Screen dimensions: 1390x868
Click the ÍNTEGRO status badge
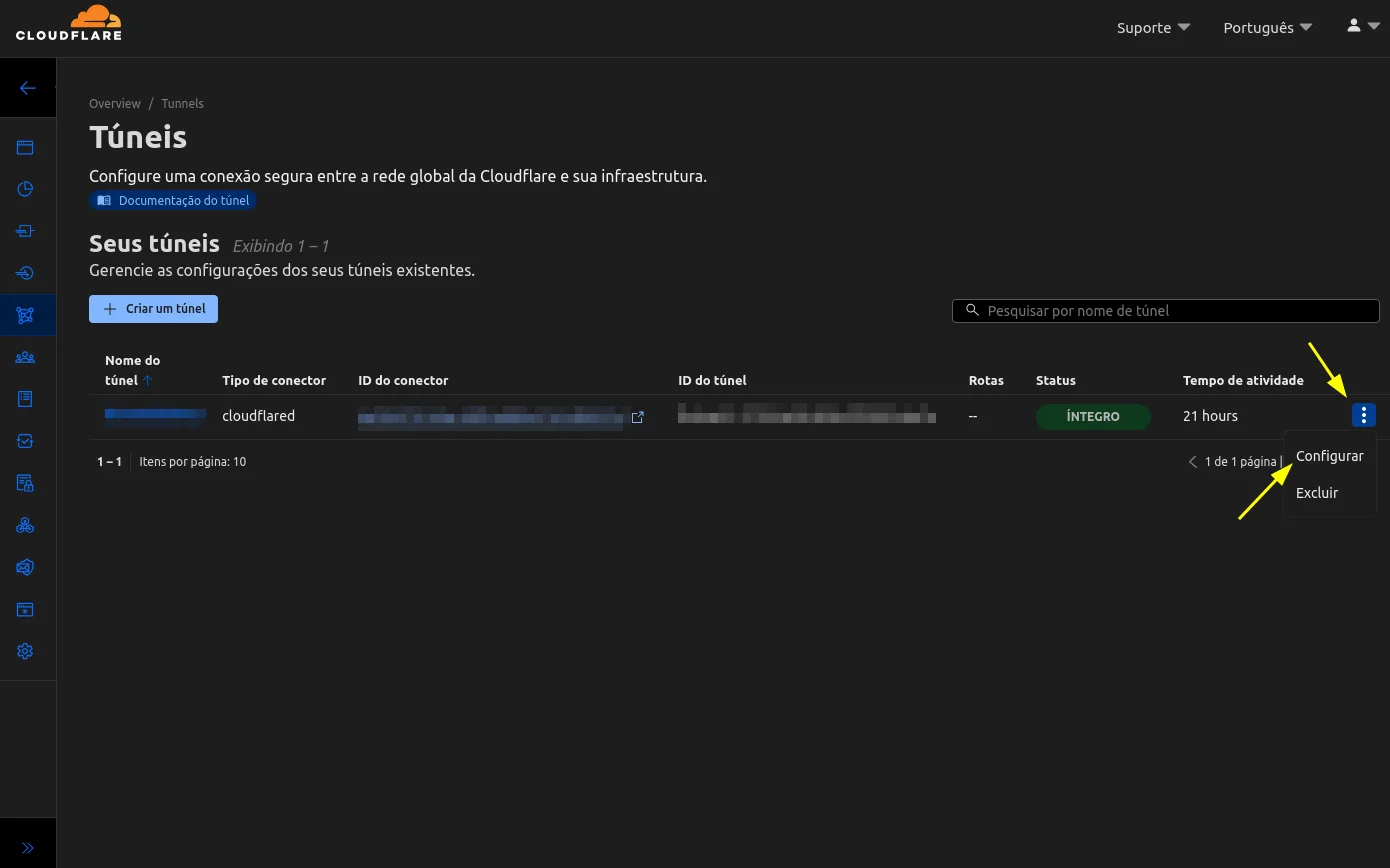(x=1093, y=416)
